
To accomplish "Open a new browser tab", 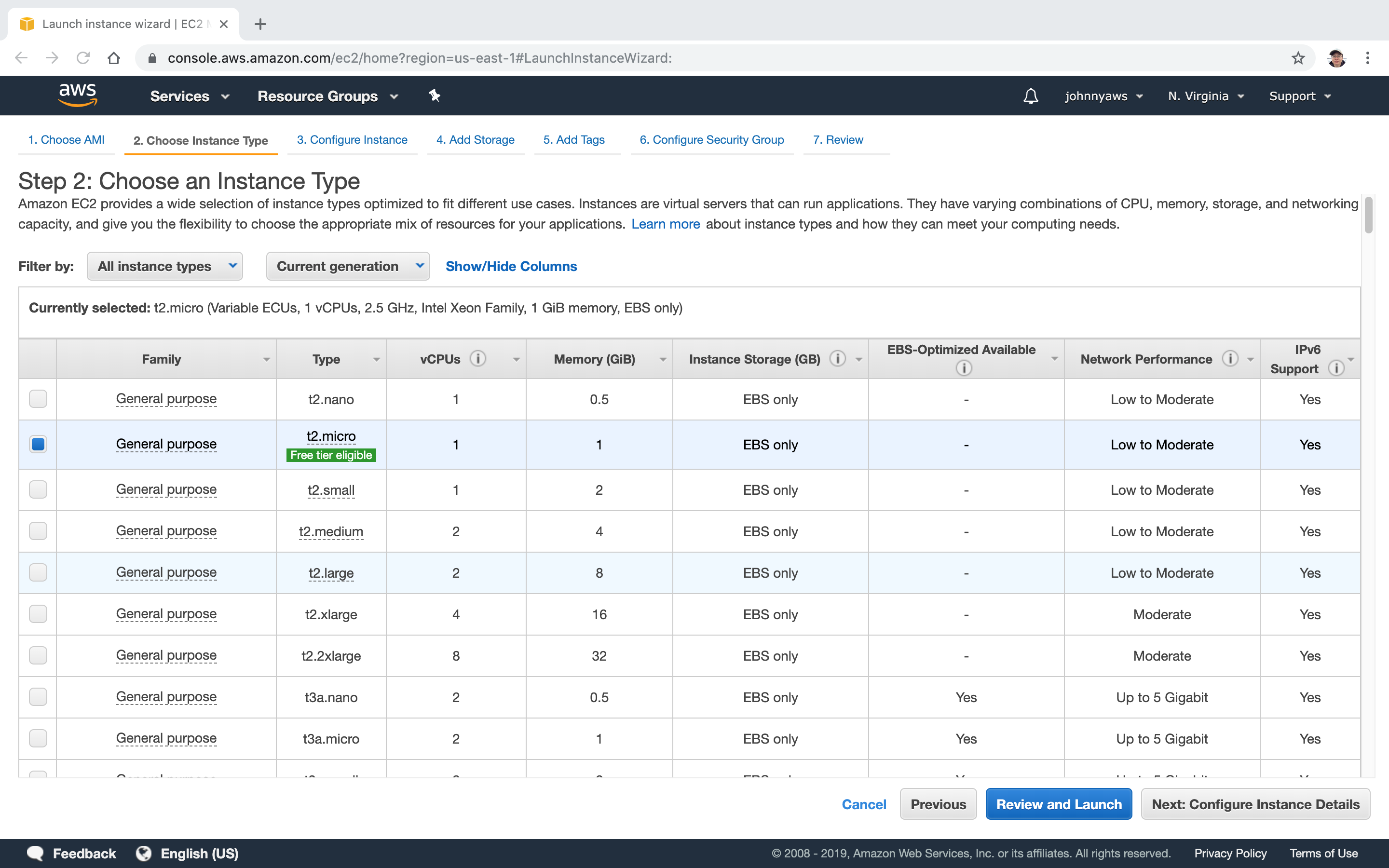I will (x=260, y=24).
